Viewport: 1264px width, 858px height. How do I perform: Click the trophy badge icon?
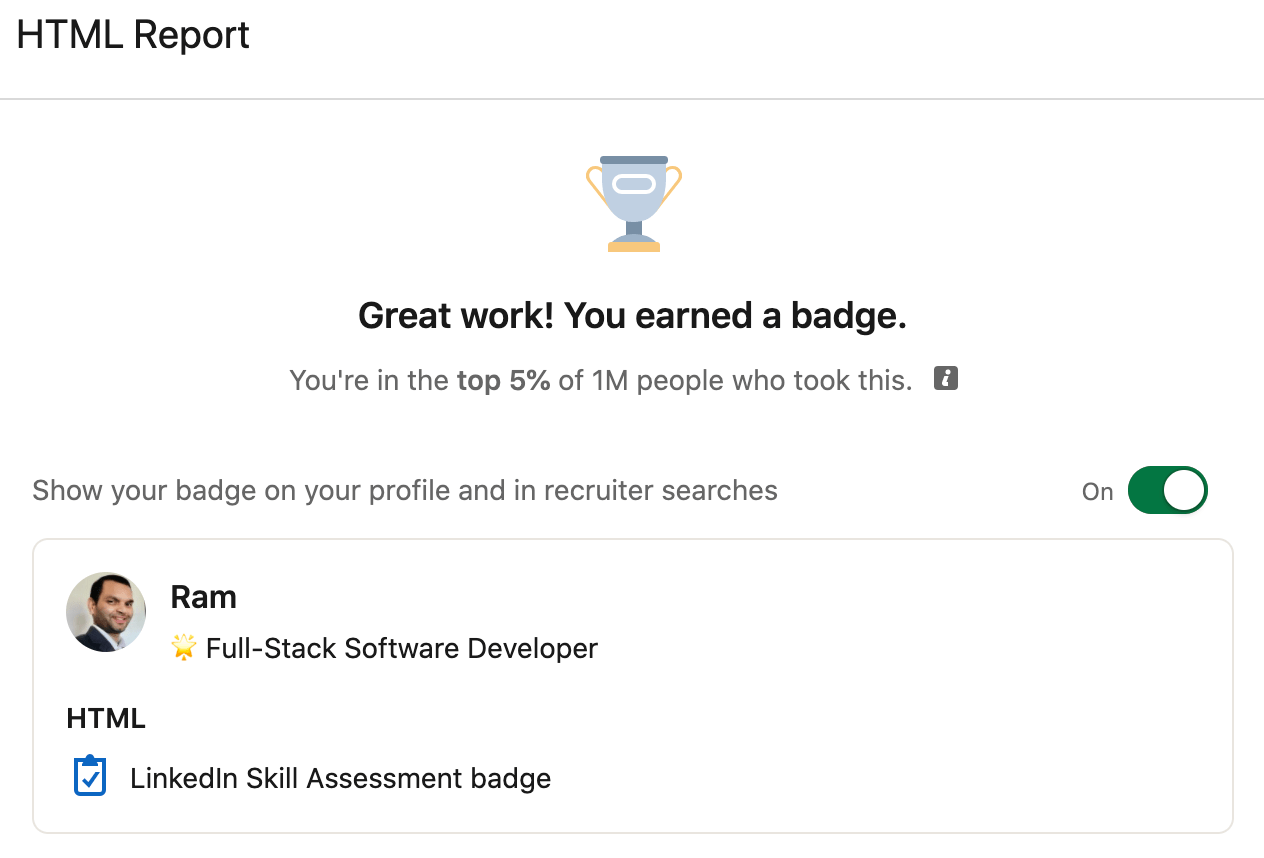point(632,203)
